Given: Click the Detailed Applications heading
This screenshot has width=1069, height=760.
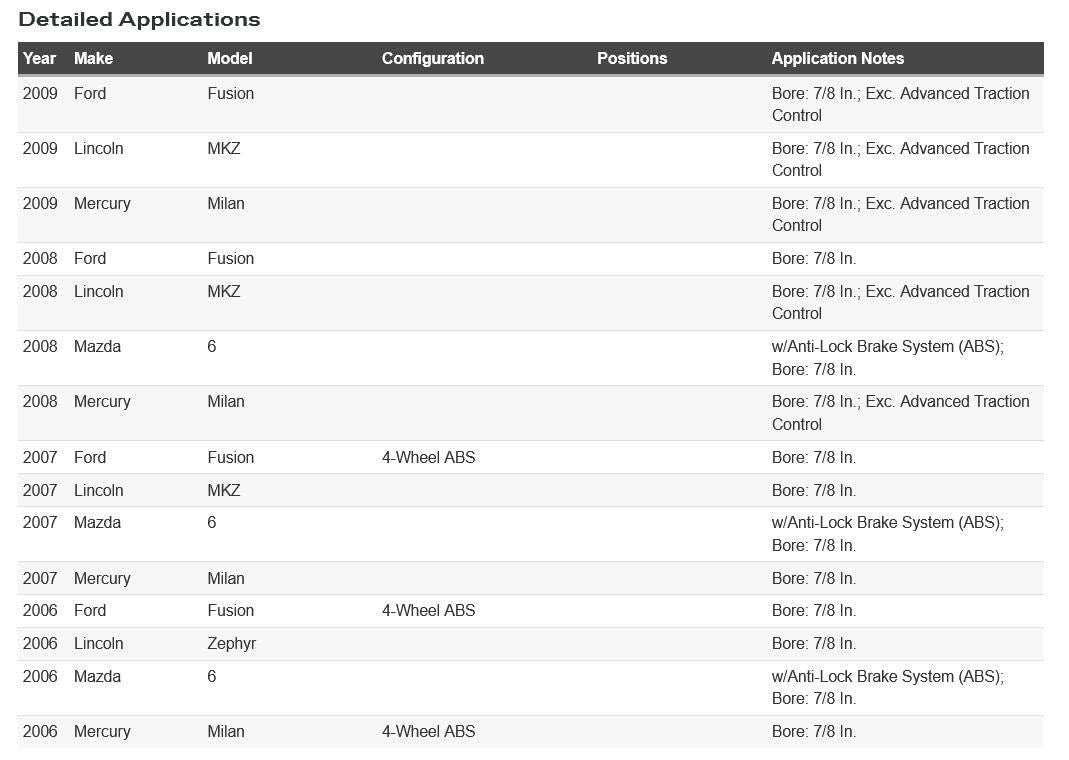Looking at the screenshot, I should click(139, 19).
